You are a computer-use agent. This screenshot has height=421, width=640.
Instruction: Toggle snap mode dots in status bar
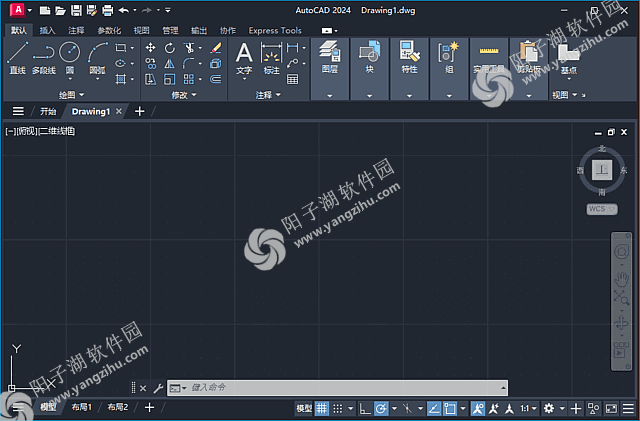[x=338, y=408]
